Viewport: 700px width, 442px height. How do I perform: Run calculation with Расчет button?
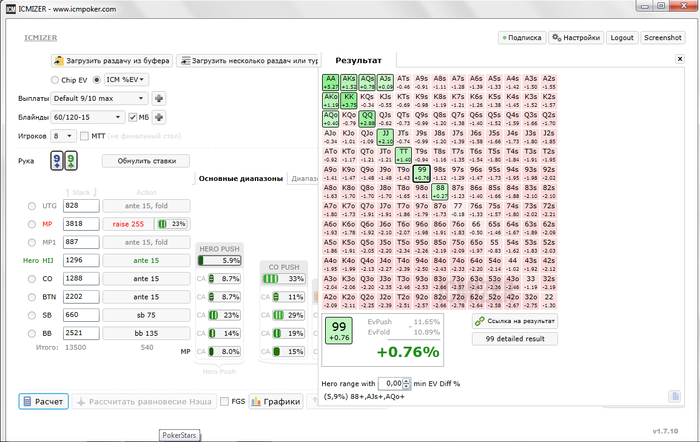click(43, 401)
